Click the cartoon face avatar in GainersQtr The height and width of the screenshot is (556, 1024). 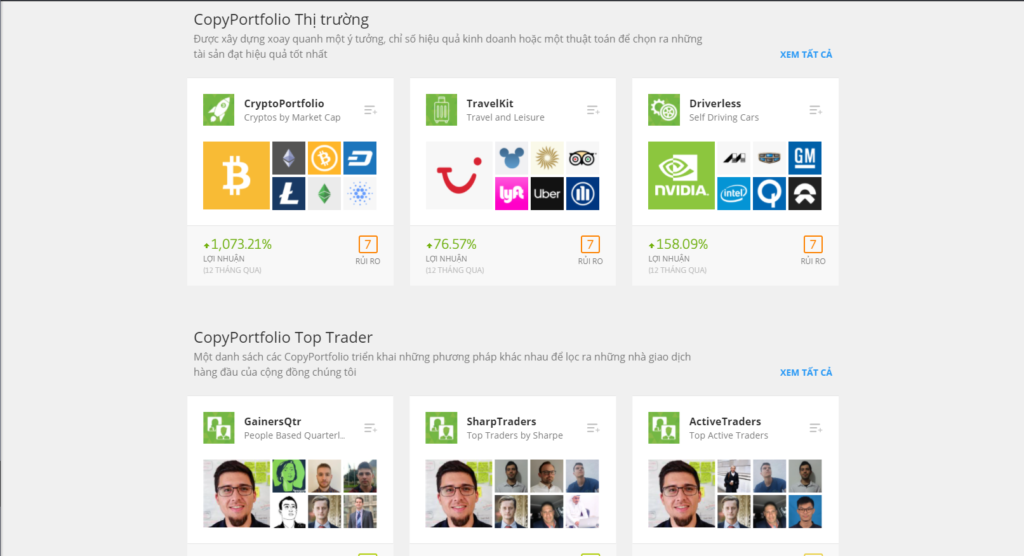pyautogui.click(x=289, y=512)
